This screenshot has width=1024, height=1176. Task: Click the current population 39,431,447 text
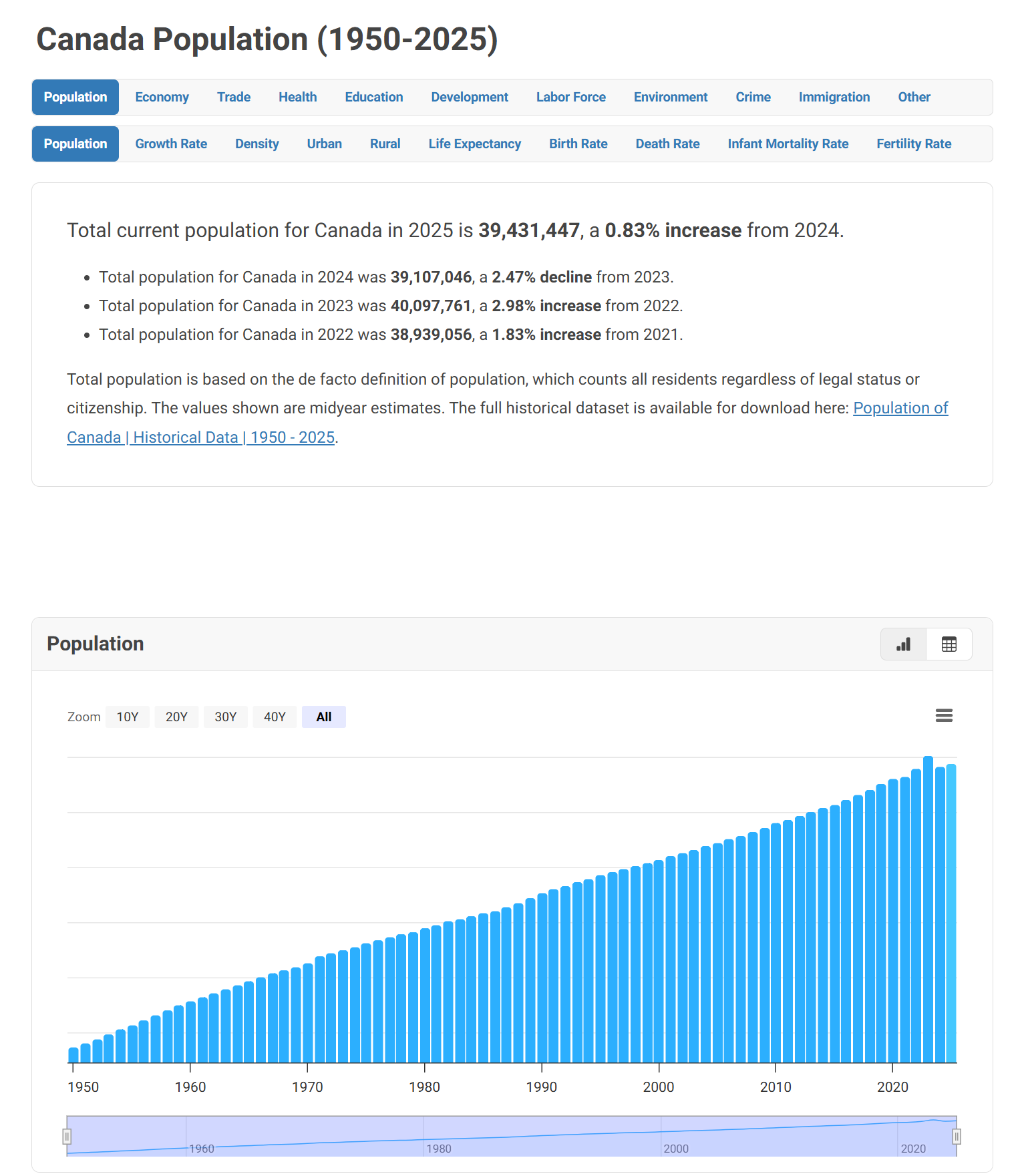coord(529,230)
